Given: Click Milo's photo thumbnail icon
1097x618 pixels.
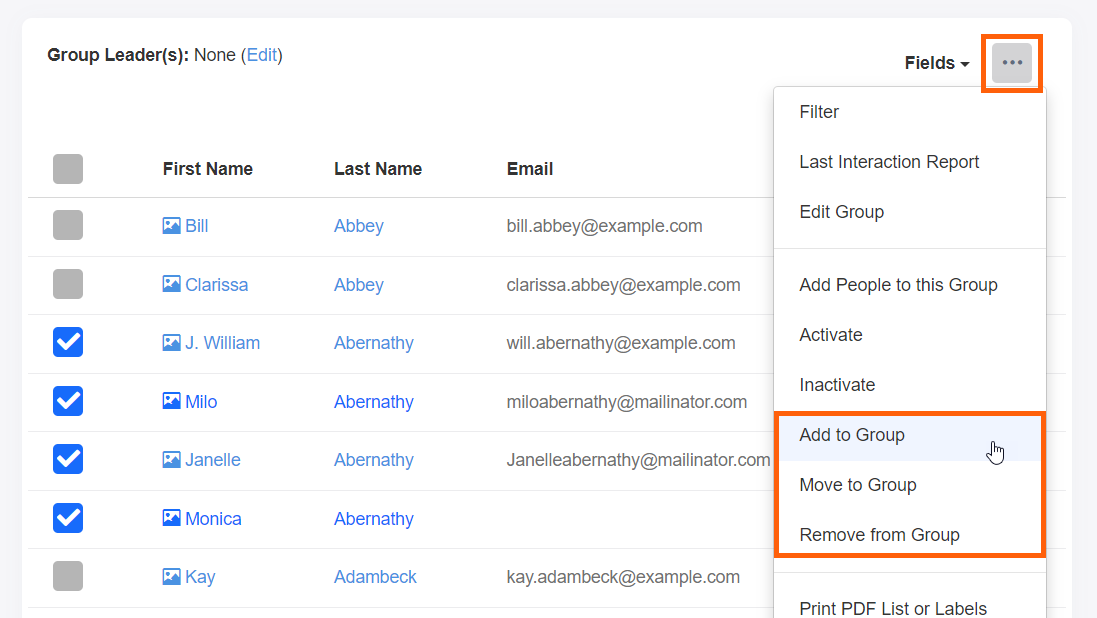Looking at the screenshot, I should [170, 401].
